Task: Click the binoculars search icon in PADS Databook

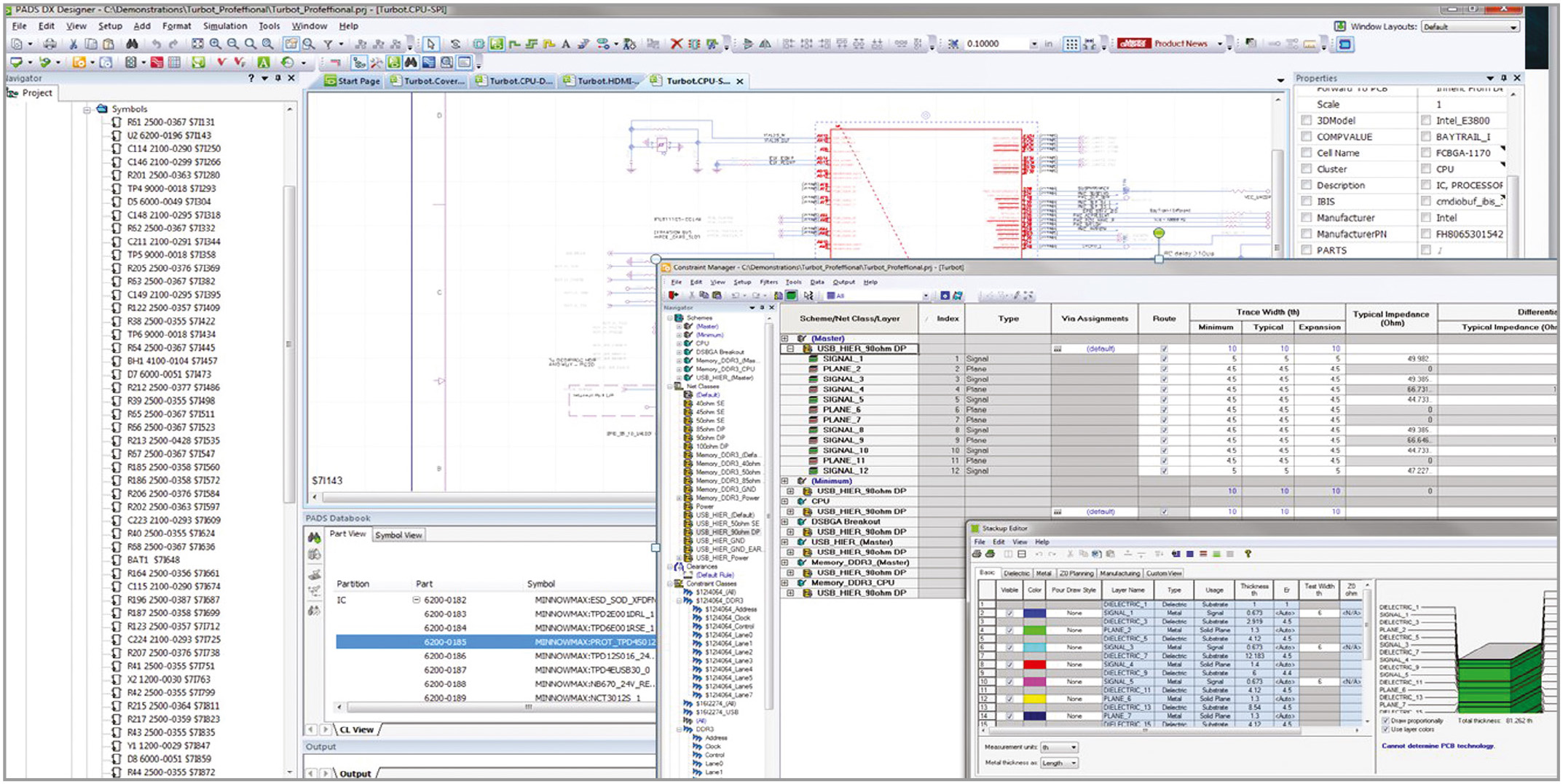Action: (314, 537)
